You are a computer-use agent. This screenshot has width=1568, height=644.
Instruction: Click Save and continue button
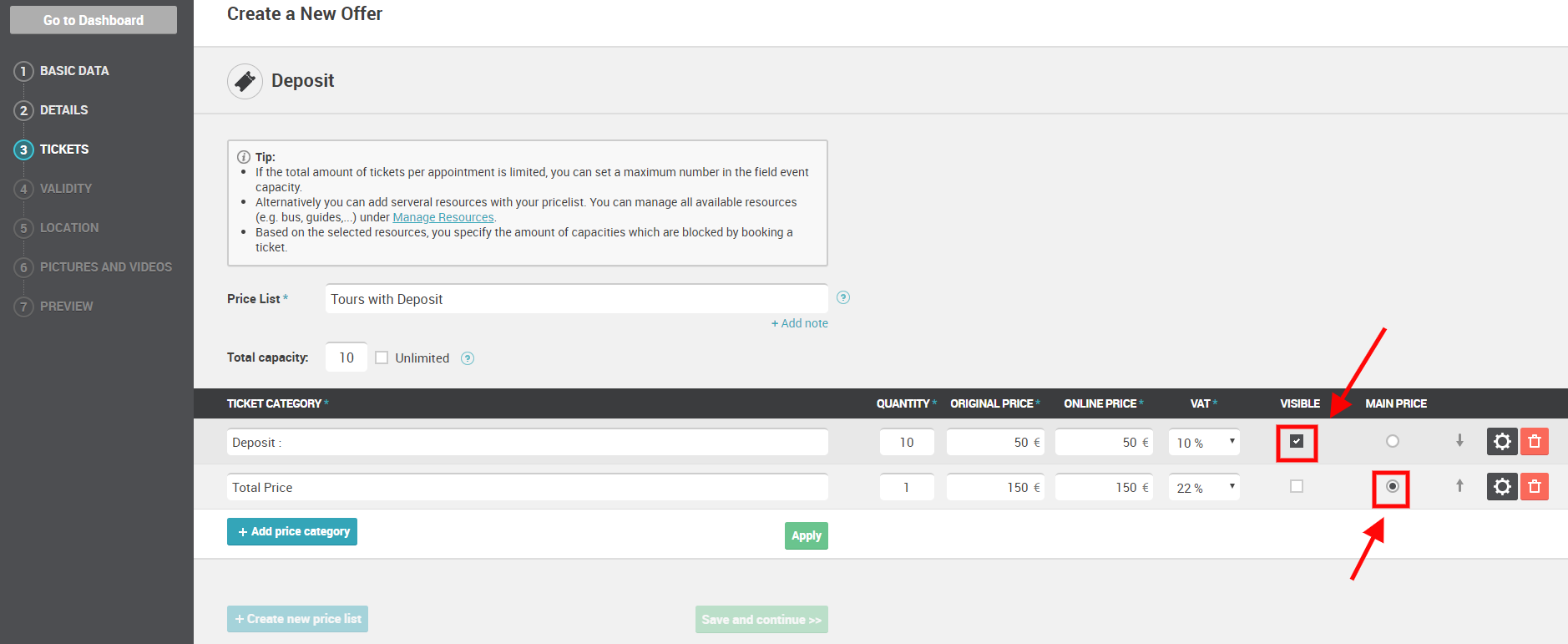(x=761, y=619)
